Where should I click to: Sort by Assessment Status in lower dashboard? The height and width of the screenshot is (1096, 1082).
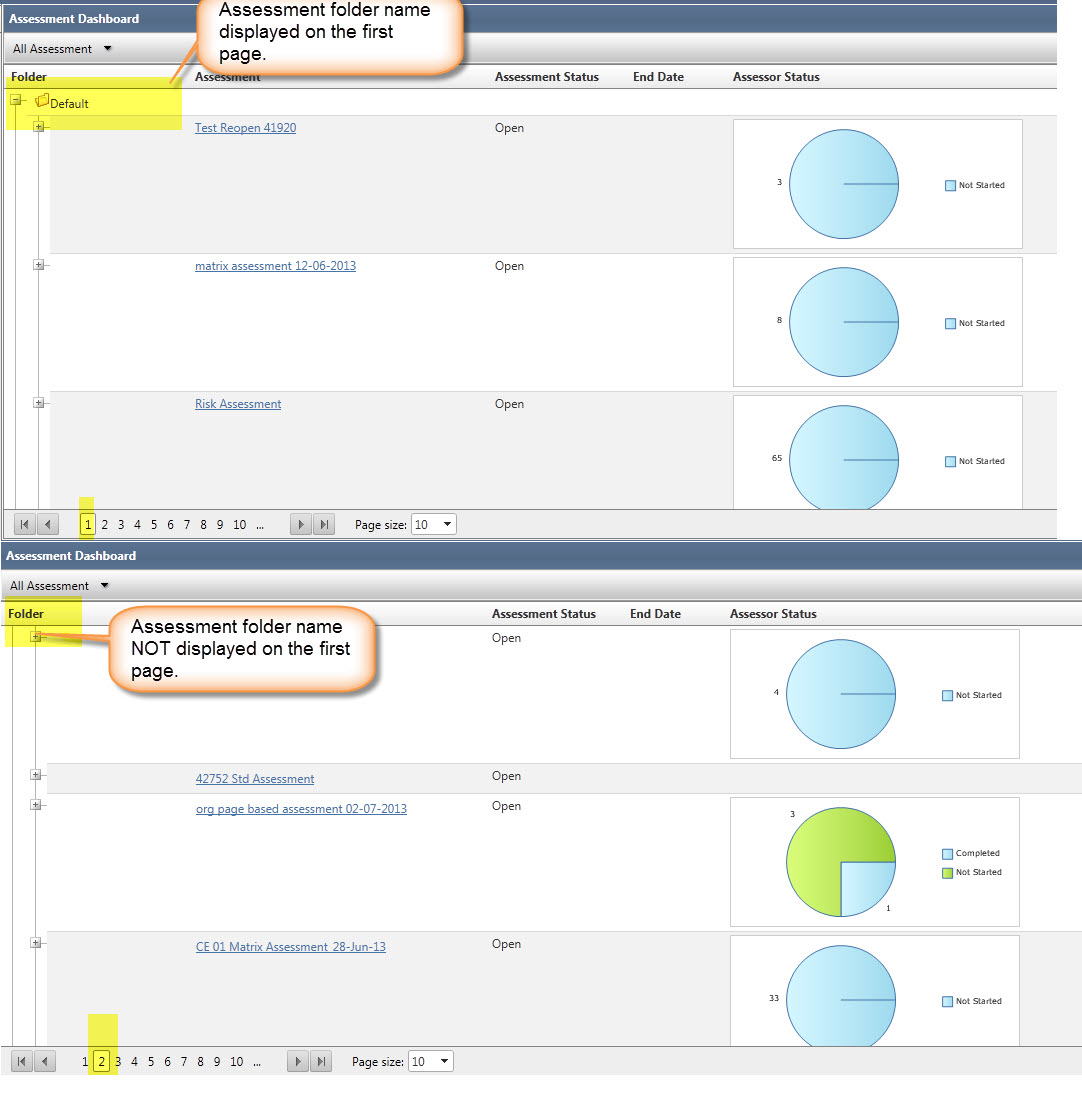[x=544, y=614]
